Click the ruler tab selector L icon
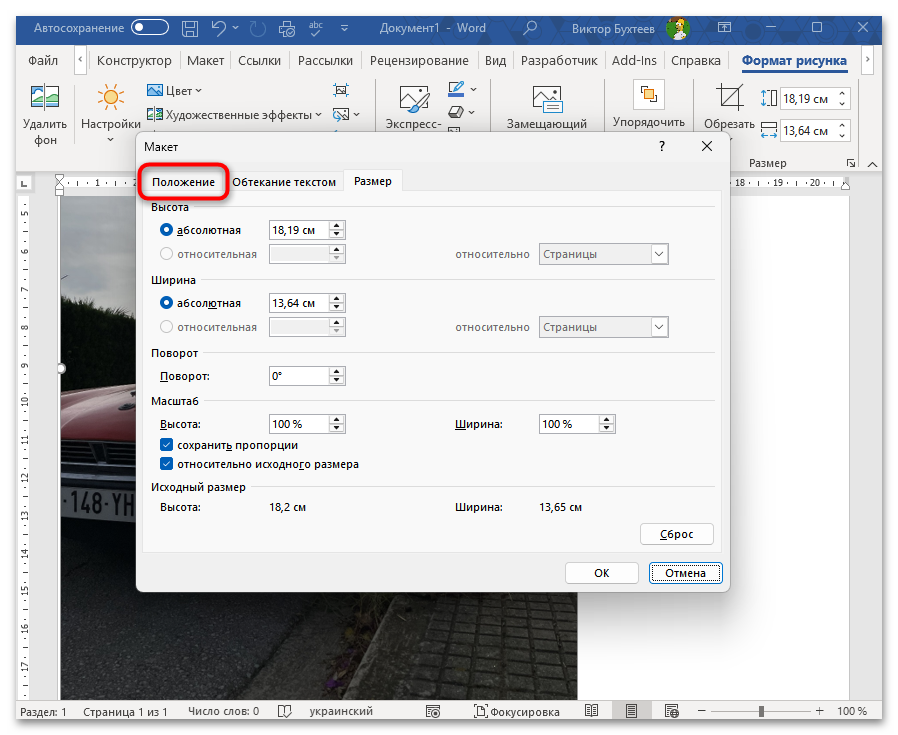 [23, 183]
